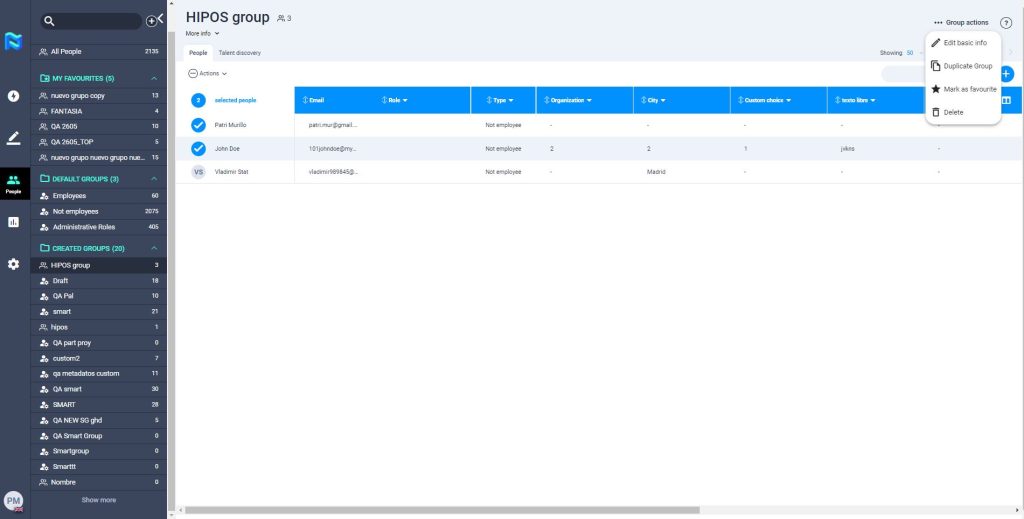Click the help question mark icon

click(x=1006, y=23)
